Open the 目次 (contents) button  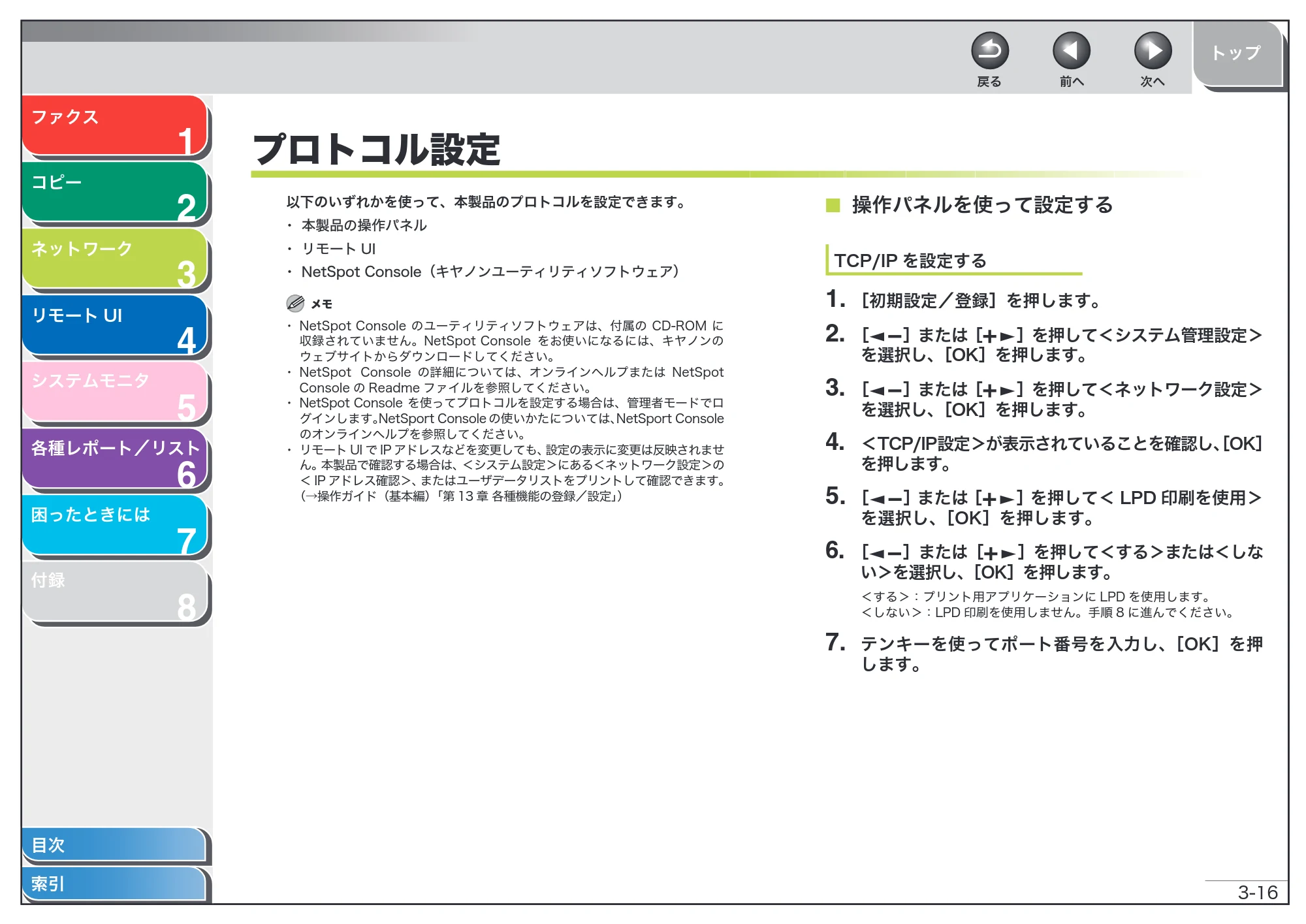coord(114,844)
